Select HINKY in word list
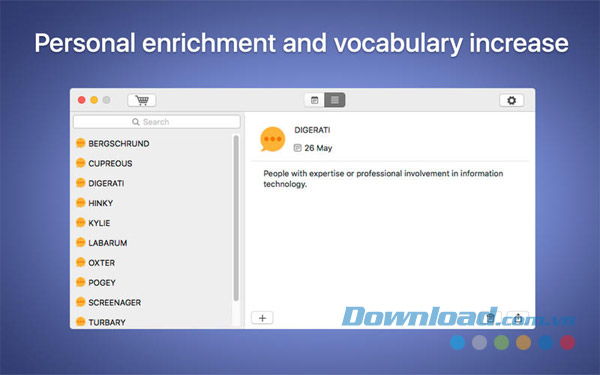The image size is (600, 375). click(100, 203)
